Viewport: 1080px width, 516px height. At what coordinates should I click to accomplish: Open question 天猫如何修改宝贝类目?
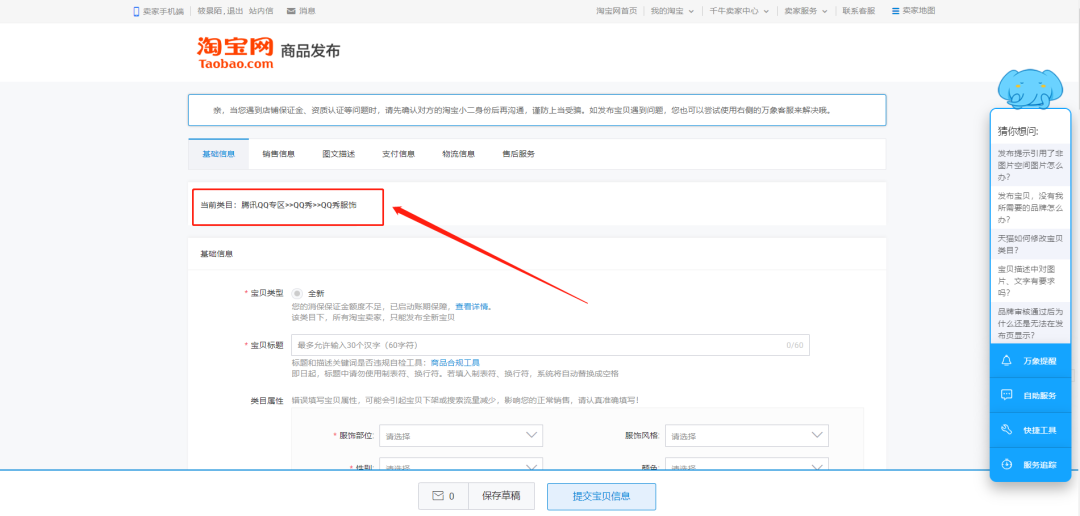tap(1030, 244)
